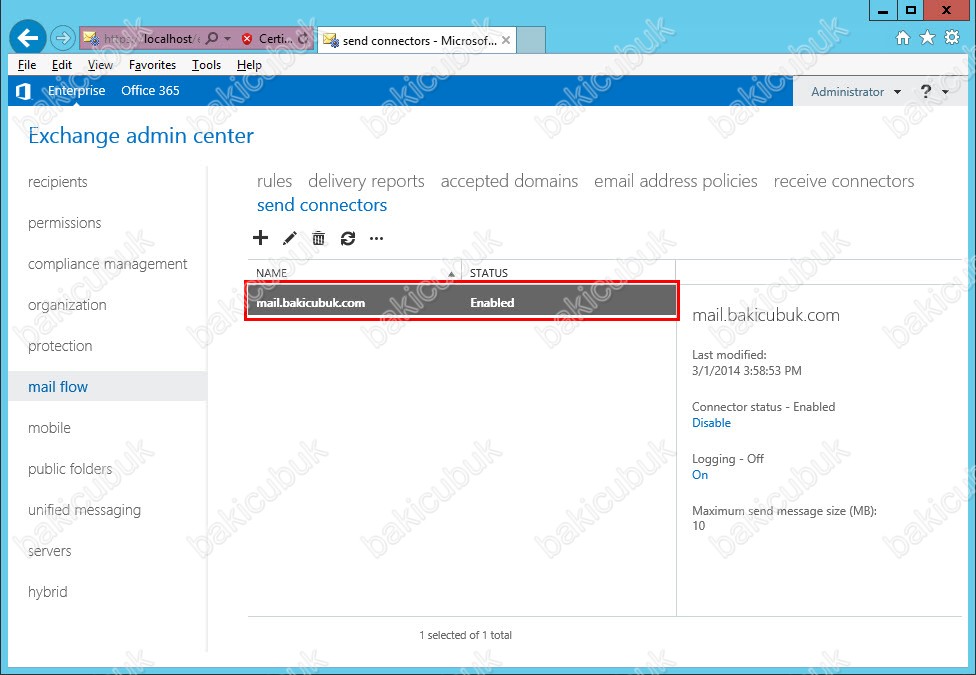Image resolution: width=976 pixels, height=675 pixels.
Task: Open the Favorites menu
Action: (x=152, y=65)
